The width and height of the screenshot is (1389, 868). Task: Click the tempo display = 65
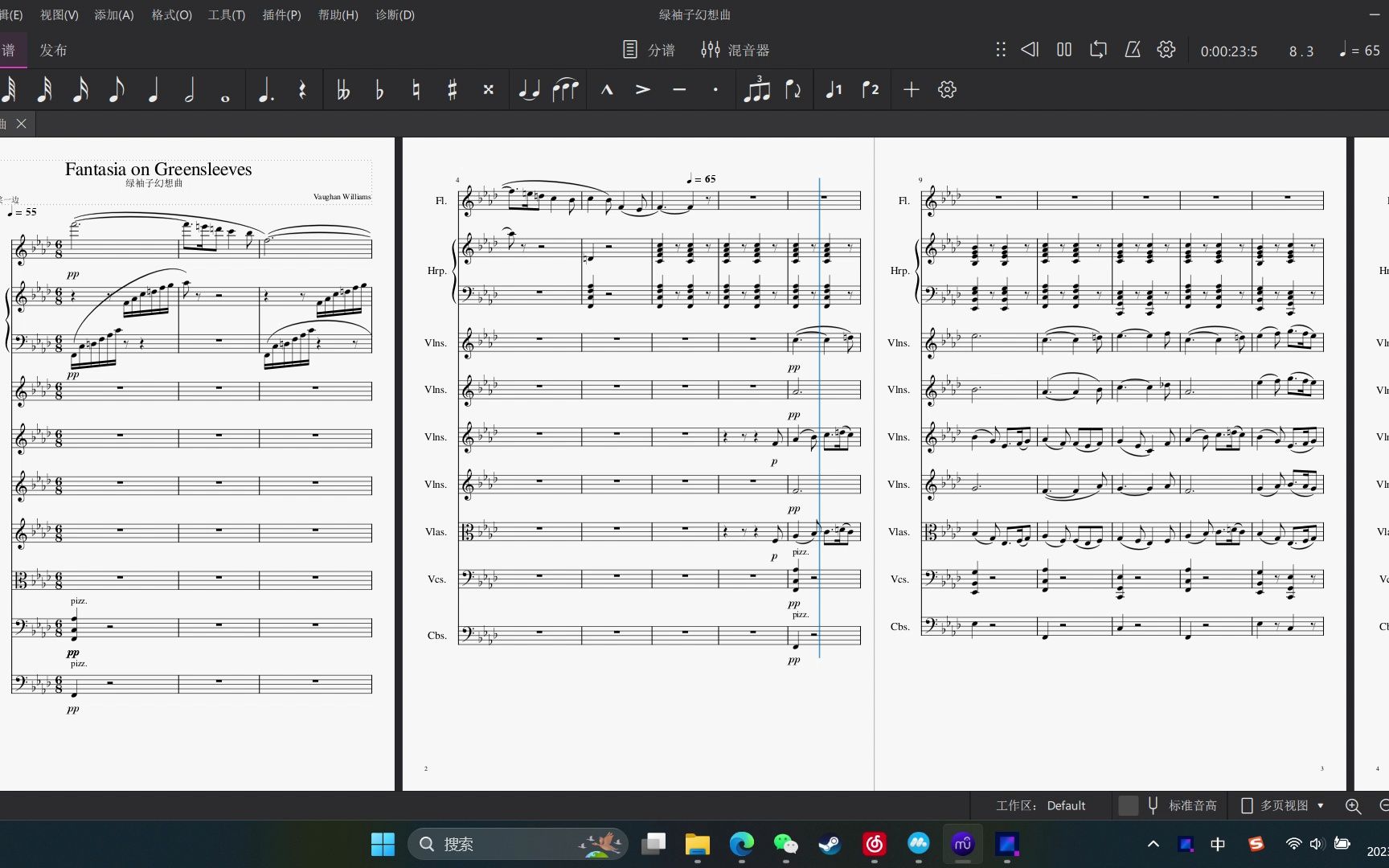click(1359, 50)
